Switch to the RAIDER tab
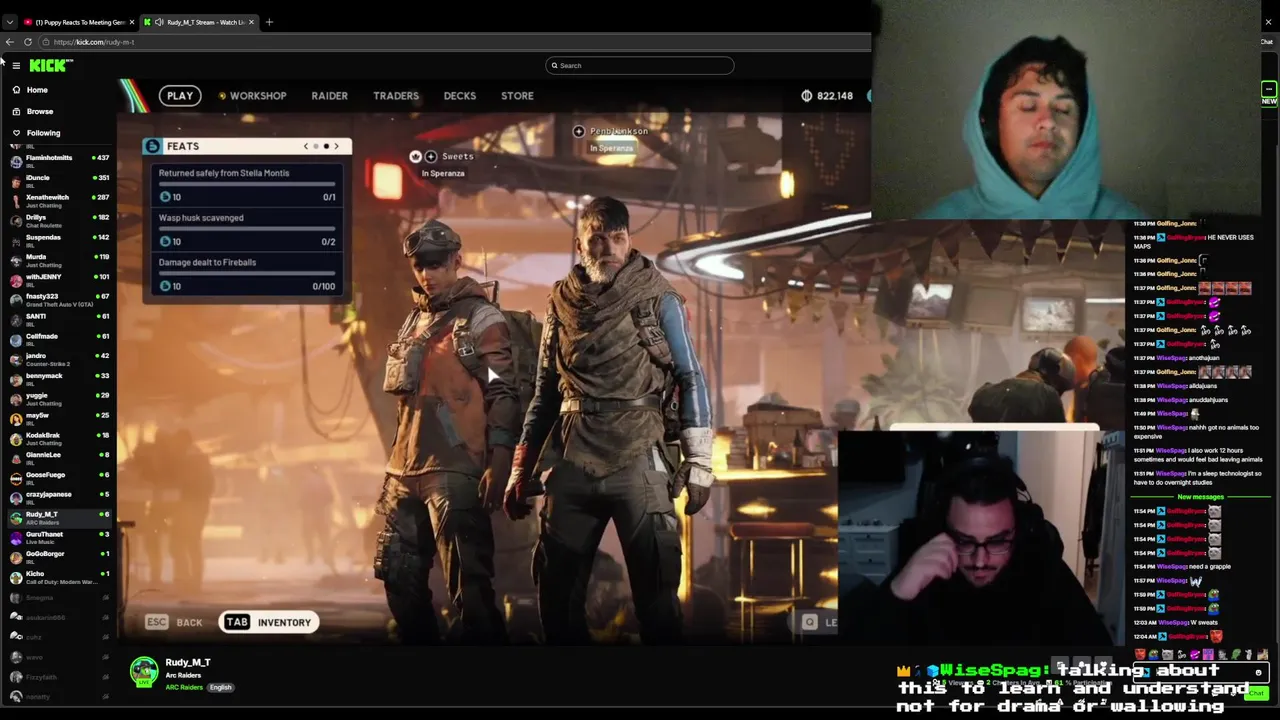The image size is (1280, 720). point(329,96)
